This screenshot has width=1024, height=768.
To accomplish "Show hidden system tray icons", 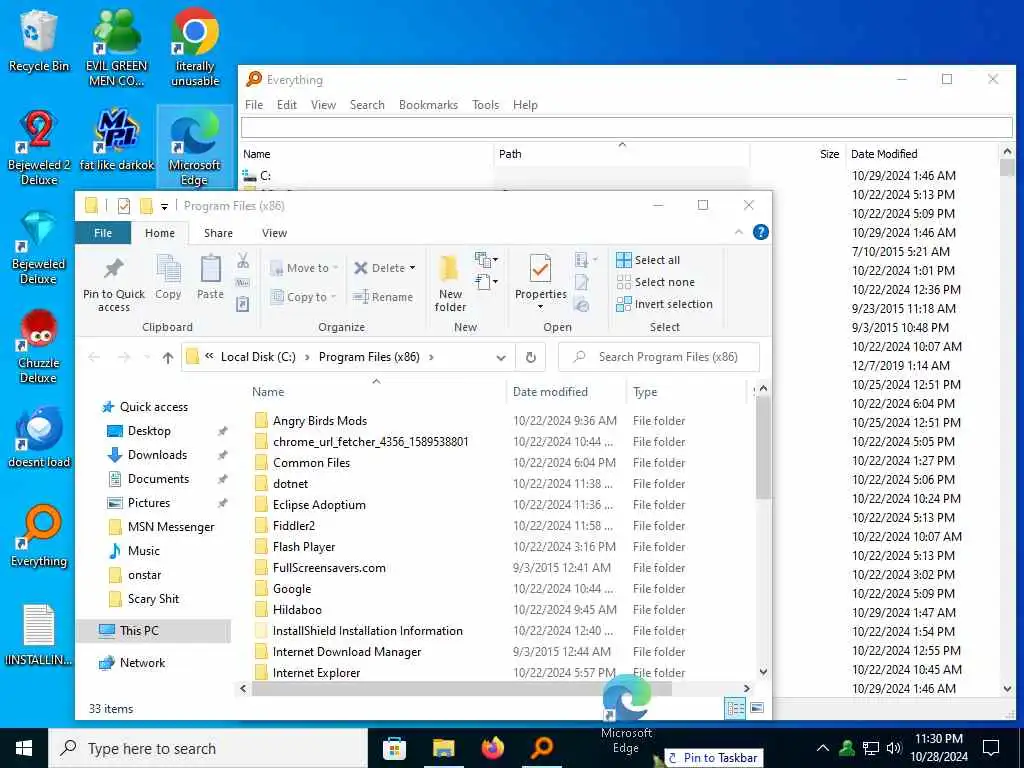I will pos(823,748).
